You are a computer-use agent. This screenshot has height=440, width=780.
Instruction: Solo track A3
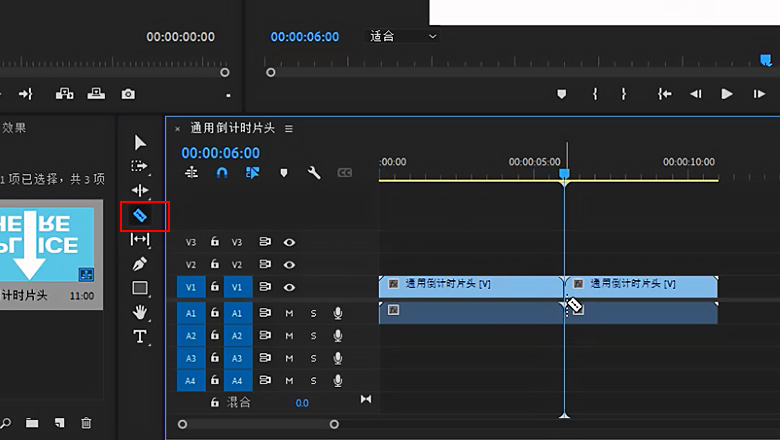click(313, 358)
